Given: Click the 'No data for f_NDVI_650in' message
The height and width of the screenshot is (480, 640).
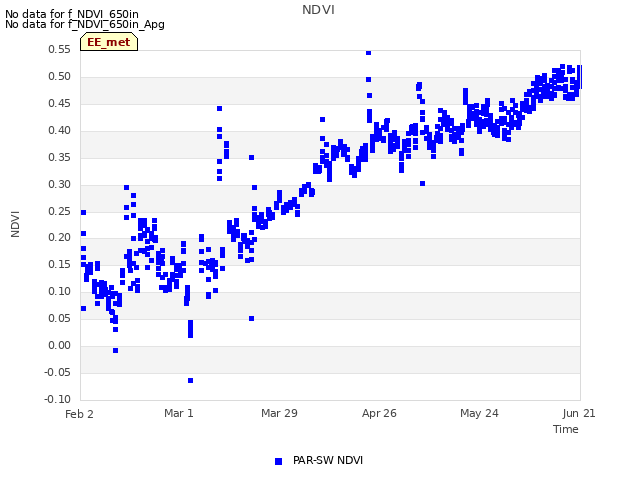Looking at the screenshot, I should tap(72, 14).
